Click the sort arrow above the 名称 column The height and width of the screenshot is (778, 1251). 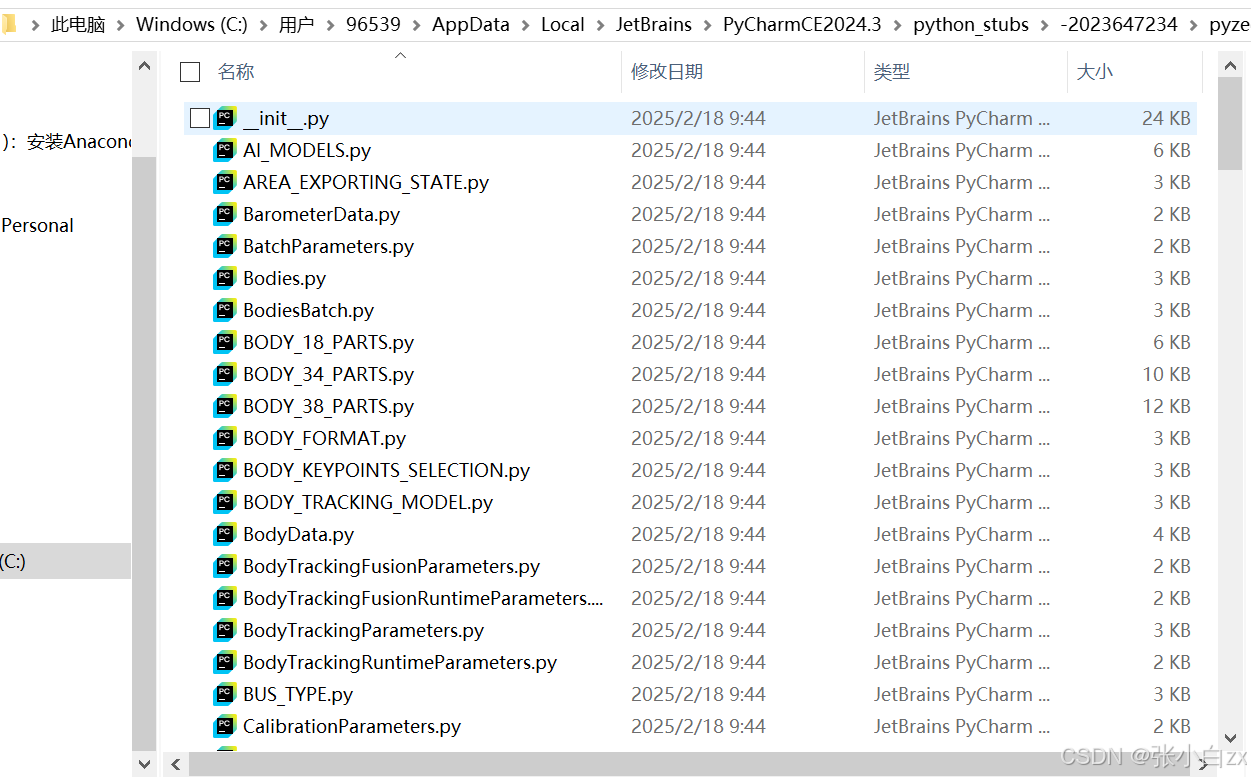[400, 56]
